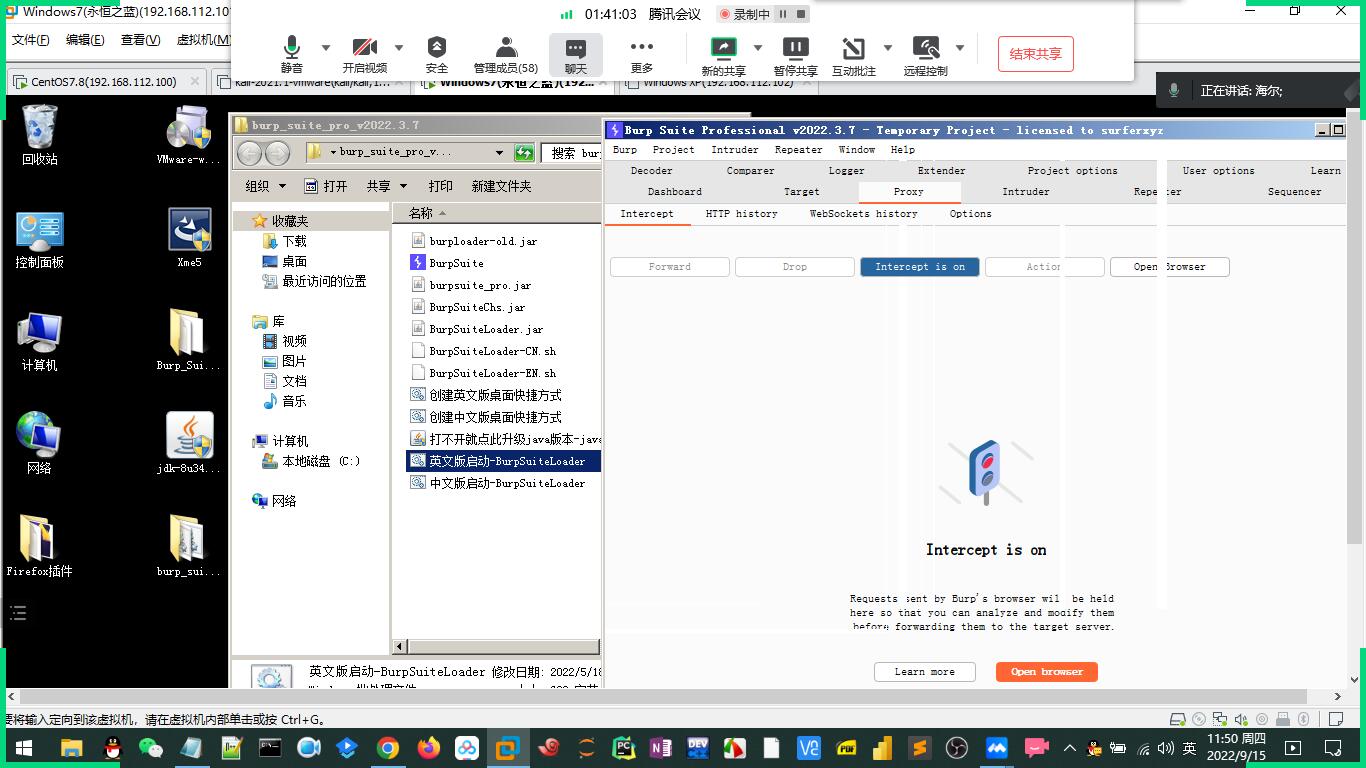Expand the arrow next to 静音
This screenshot has height=768, width=1366.
(325, 48)
